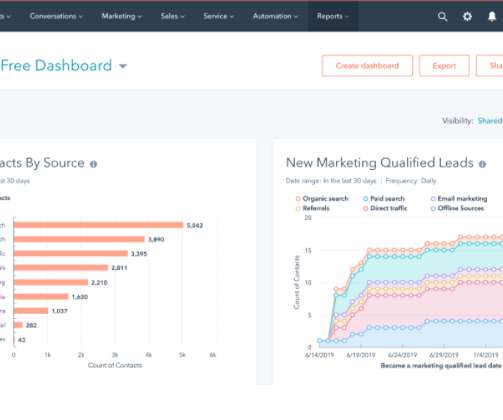The height and width of the screenshot is (420, 503).
Task: Select the bar labeled 1,037
Action: pyautogui.click(x=31, y=311)
